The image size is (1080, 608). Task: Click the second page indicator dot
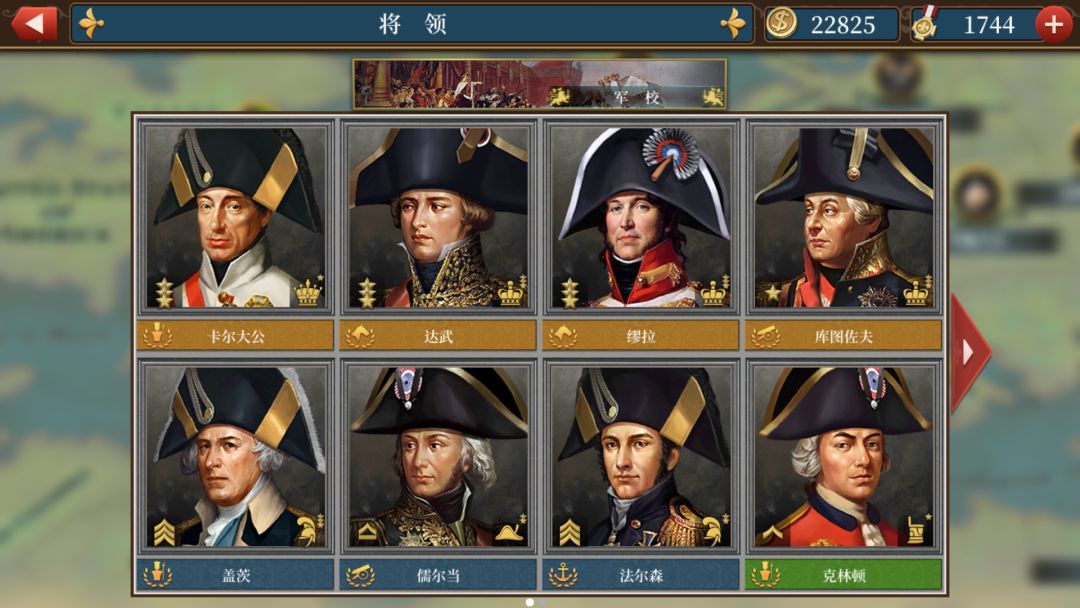543,602
